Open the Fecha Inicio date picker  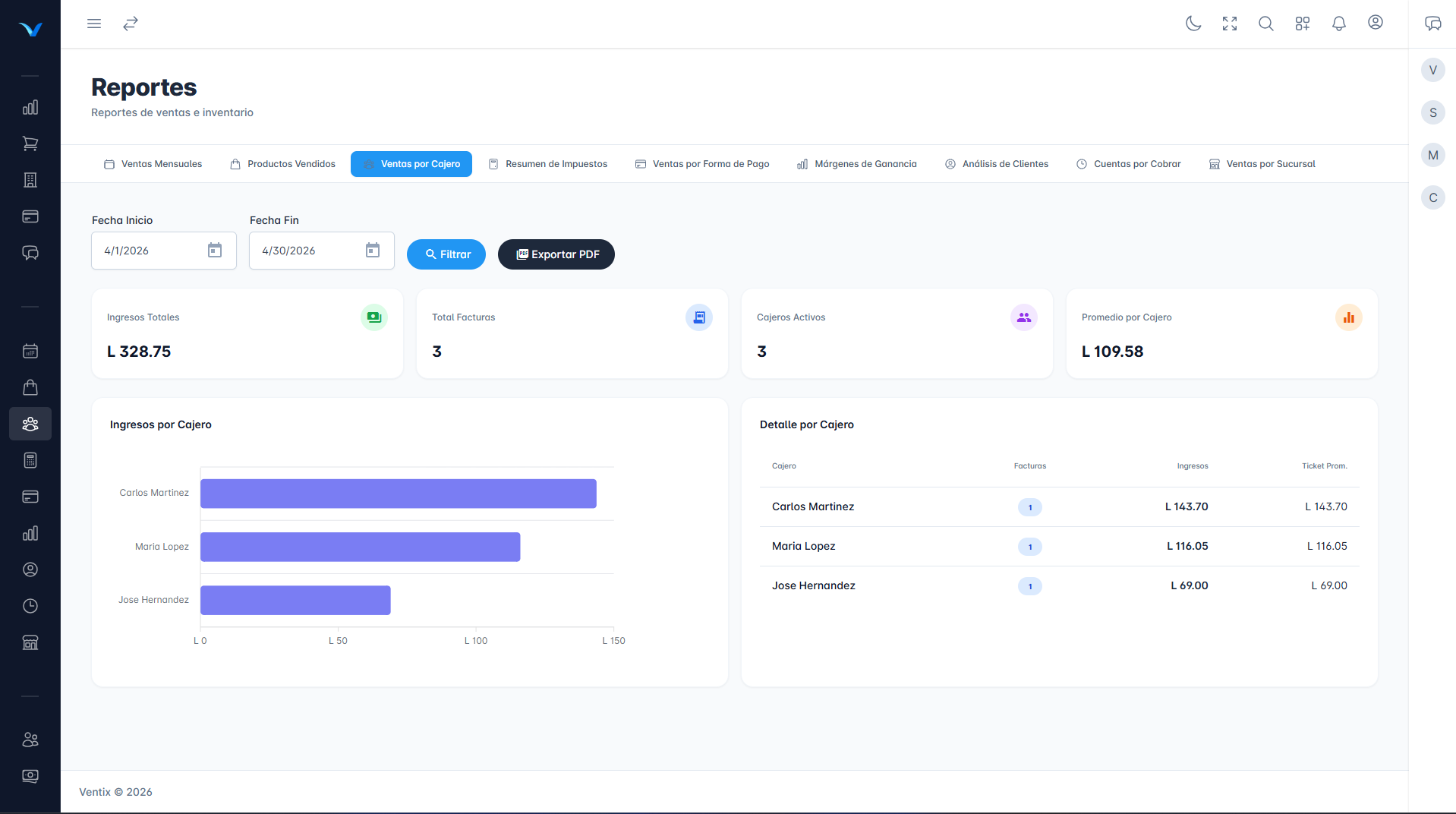tap(215, 250)
